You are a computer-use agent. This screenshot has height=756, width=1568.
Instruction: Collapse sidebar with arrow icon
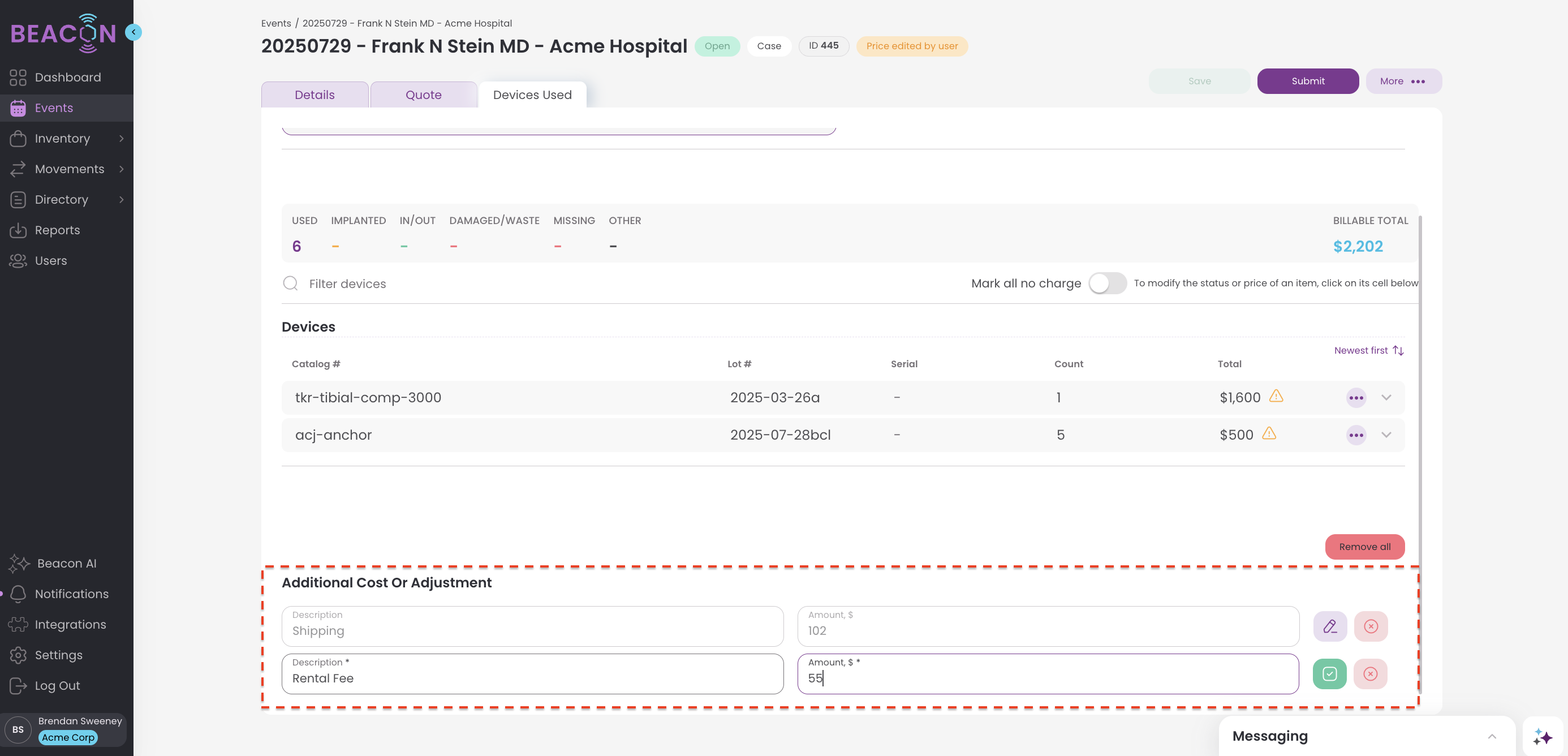point(133,32)
